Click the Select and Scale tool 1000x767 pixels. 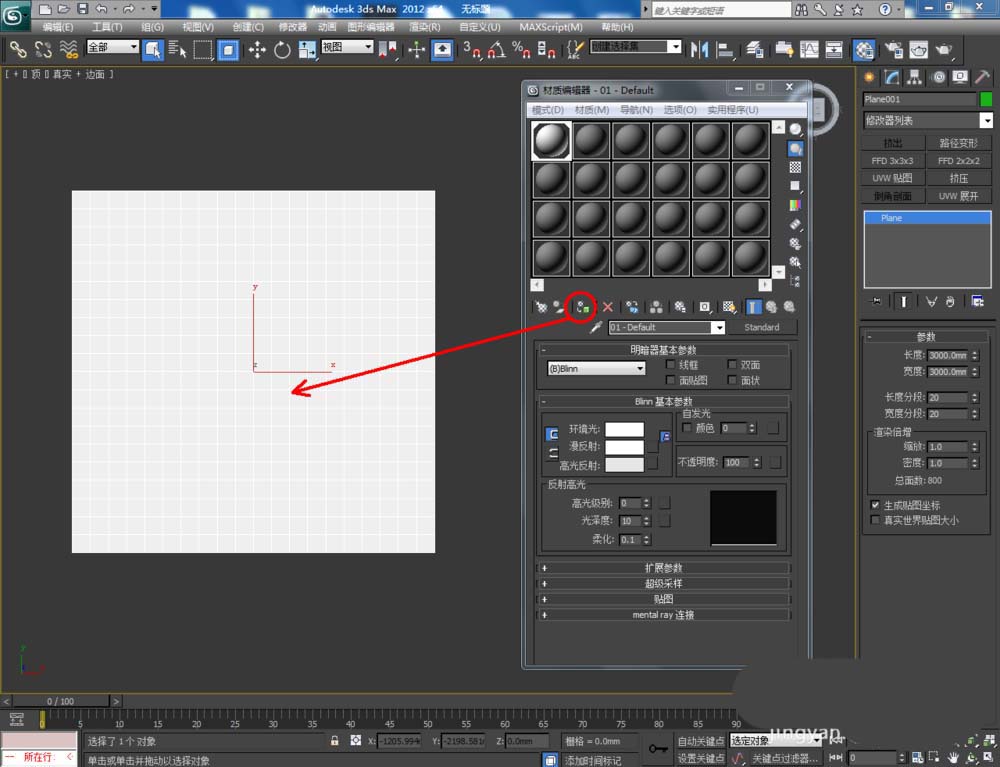coord(307,50)
